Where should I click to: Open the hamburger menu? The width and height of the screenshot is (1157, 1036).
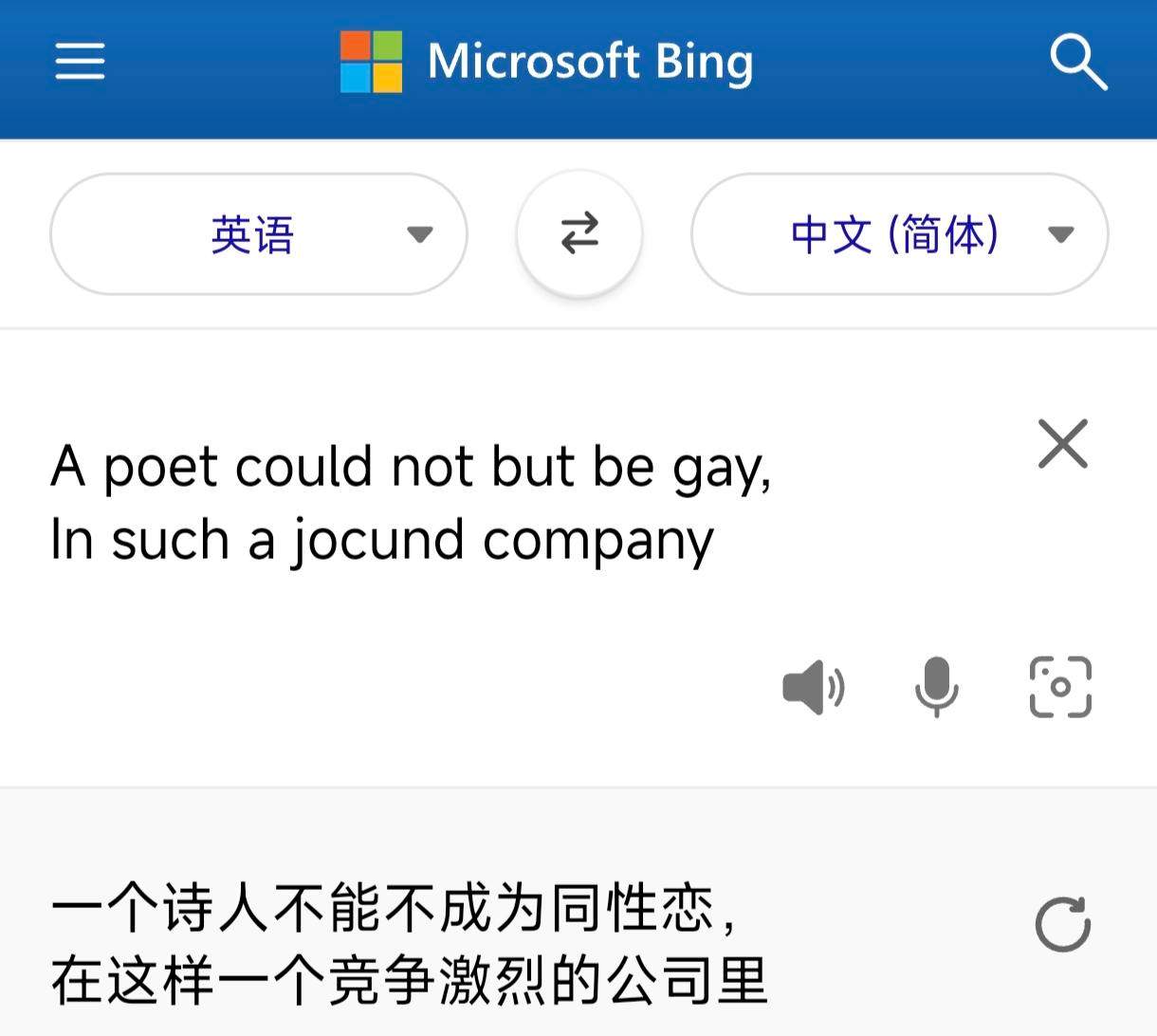pos(80,62)
